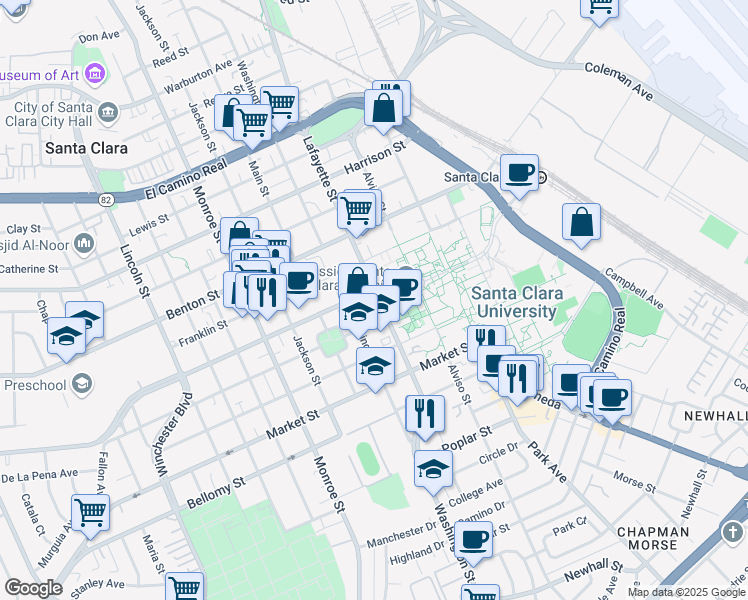Open the shopping bag marker next to Mission Santa Clara label
This screenshot has height=600, width=748.
point(357,279)
